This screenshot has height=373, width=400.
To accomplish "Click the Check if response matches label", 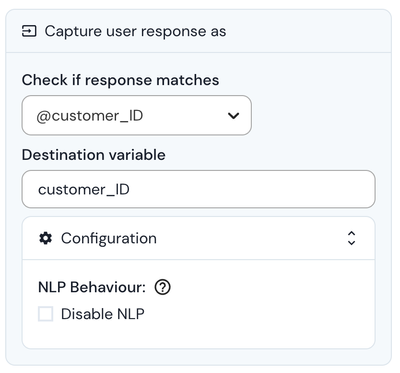I will (x=120, y=80).
